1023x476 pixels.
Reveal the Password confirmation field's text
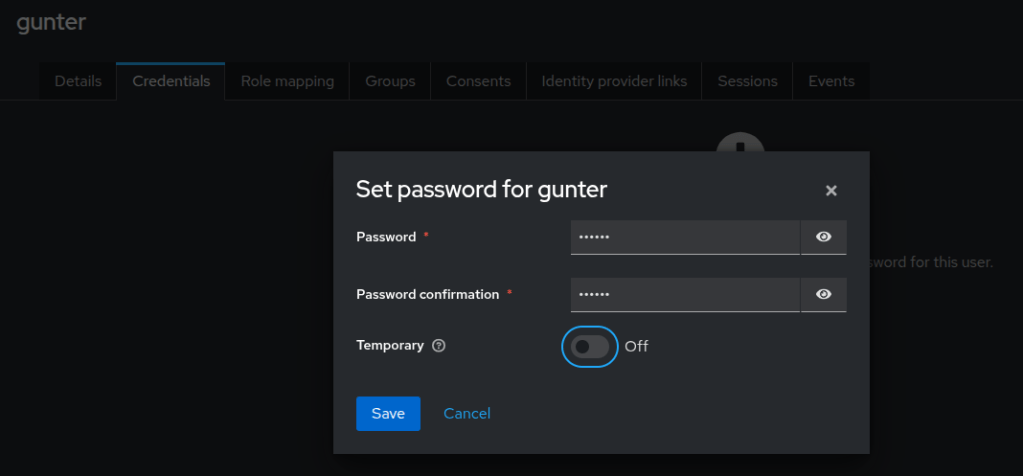823,295
